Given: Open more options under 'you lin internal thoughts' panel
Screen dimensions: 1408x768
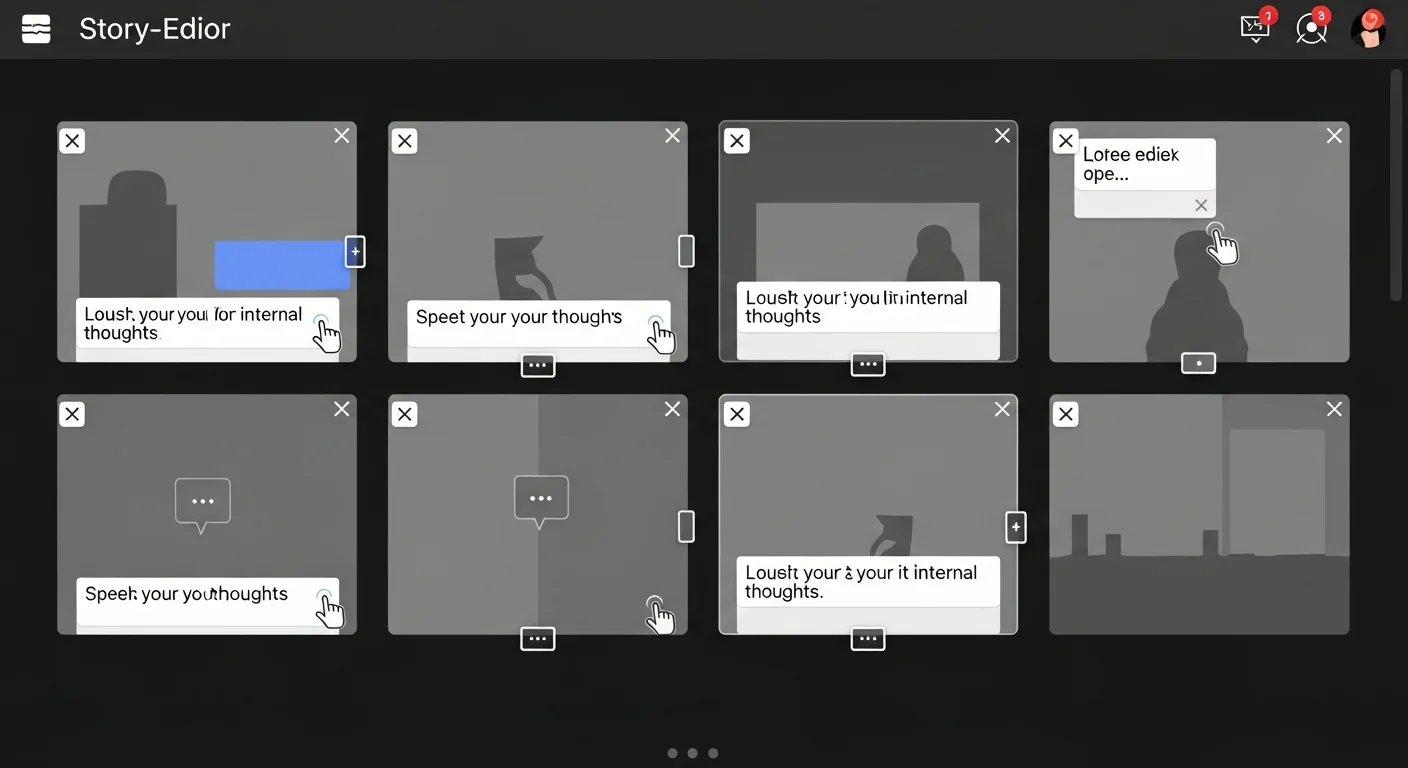Looking at the screenshot, I should 868,365.
